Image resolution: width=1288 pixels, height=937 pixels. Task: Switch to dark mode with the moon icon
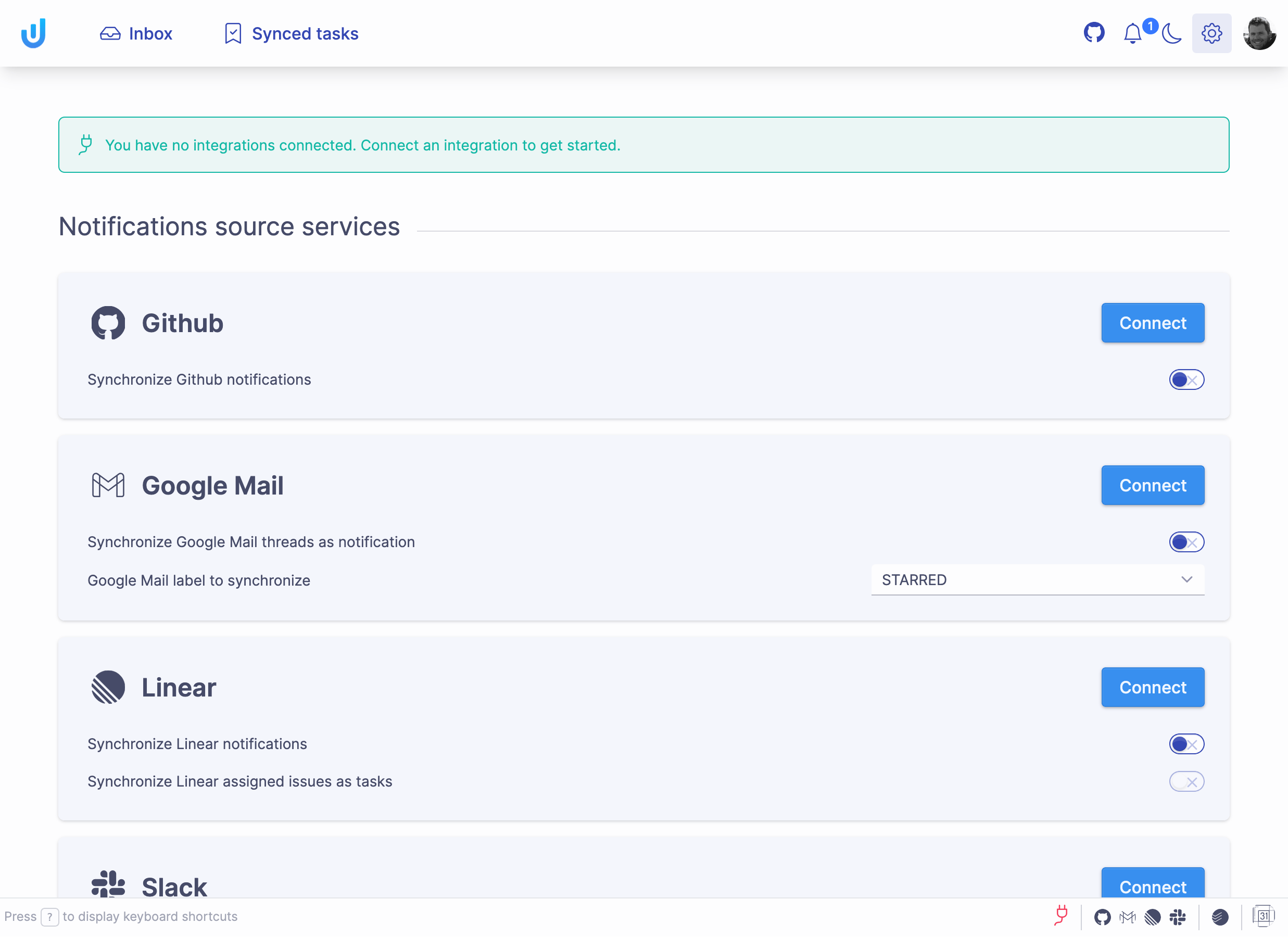click(x=1171, y=33)
